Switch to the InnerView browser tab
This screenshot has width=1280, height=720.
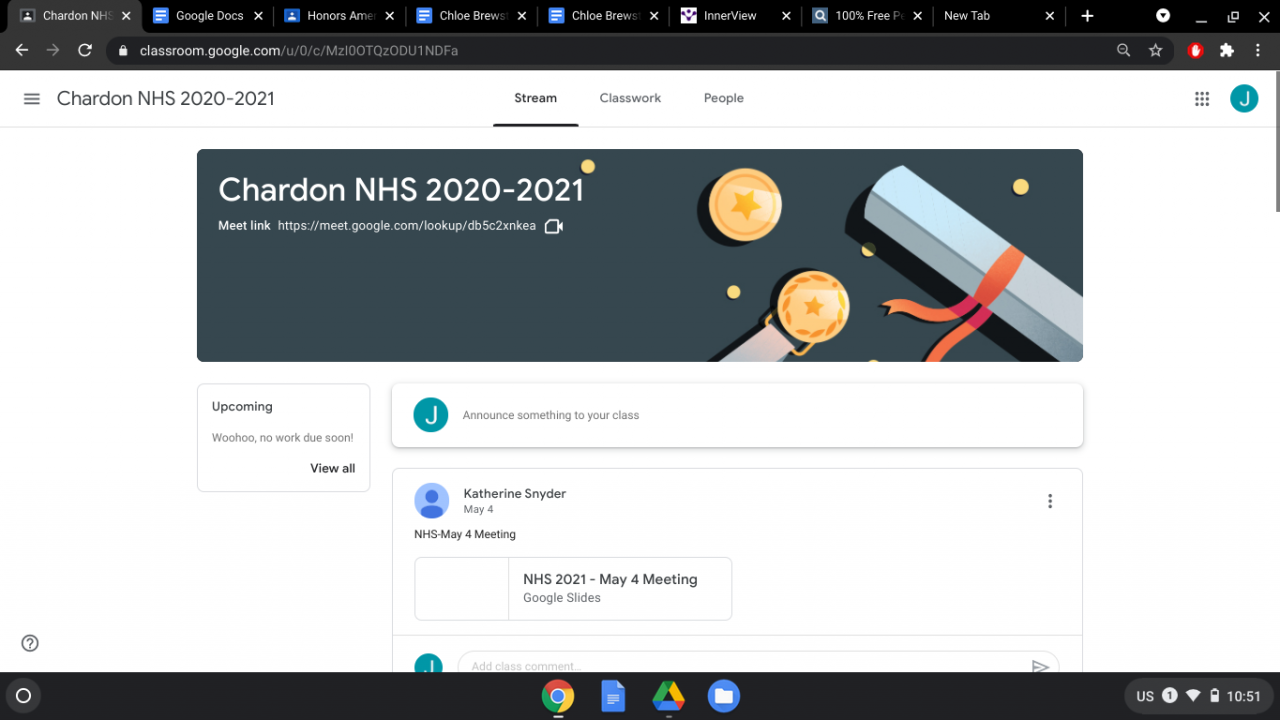point(735,16)
